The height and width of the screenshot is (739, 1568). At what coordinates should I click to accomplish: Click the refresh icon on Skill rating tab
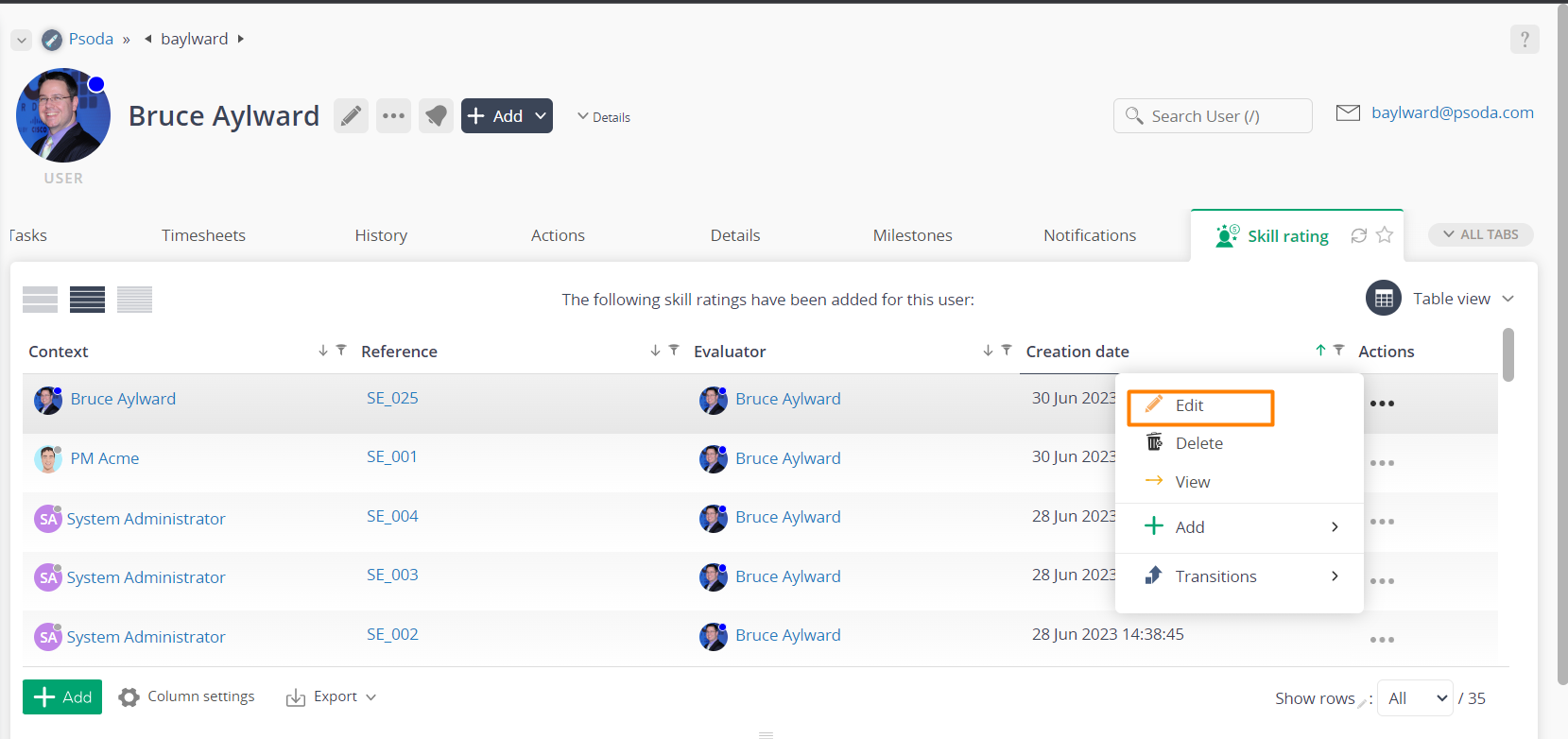[1358, 235]
